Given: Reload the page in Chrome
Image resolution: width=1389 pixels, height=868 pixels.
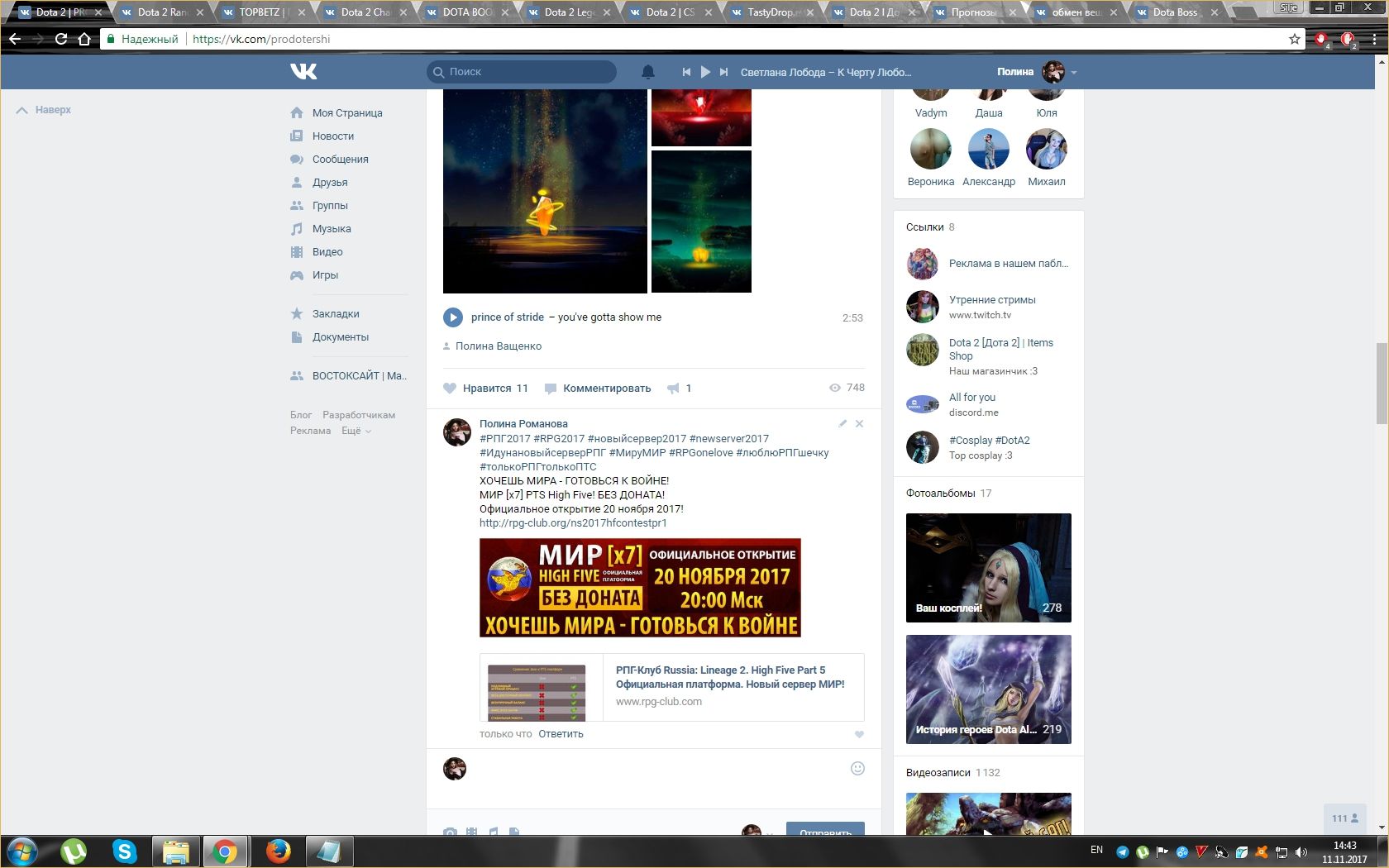Looking at the screenshot, I should click(61, 39).
